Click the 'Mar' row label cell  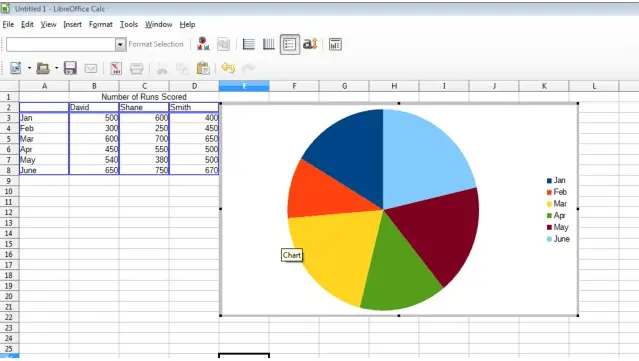44,139
